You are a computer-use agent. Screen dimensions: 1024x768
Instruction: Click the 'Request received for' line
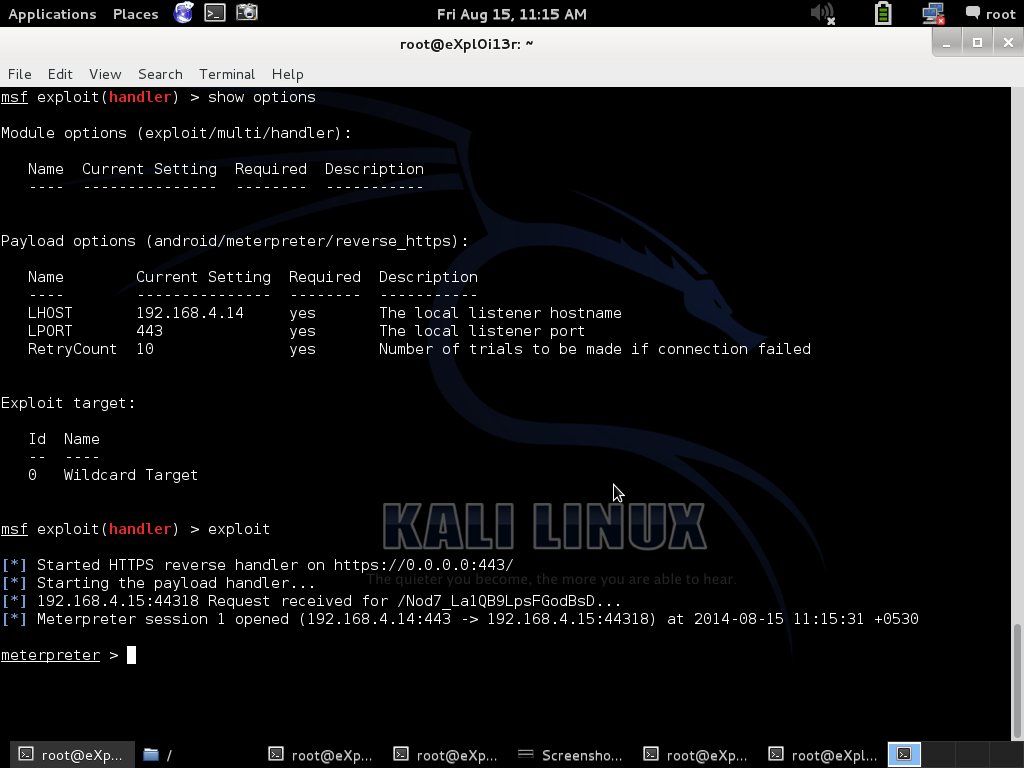point(311,601)
